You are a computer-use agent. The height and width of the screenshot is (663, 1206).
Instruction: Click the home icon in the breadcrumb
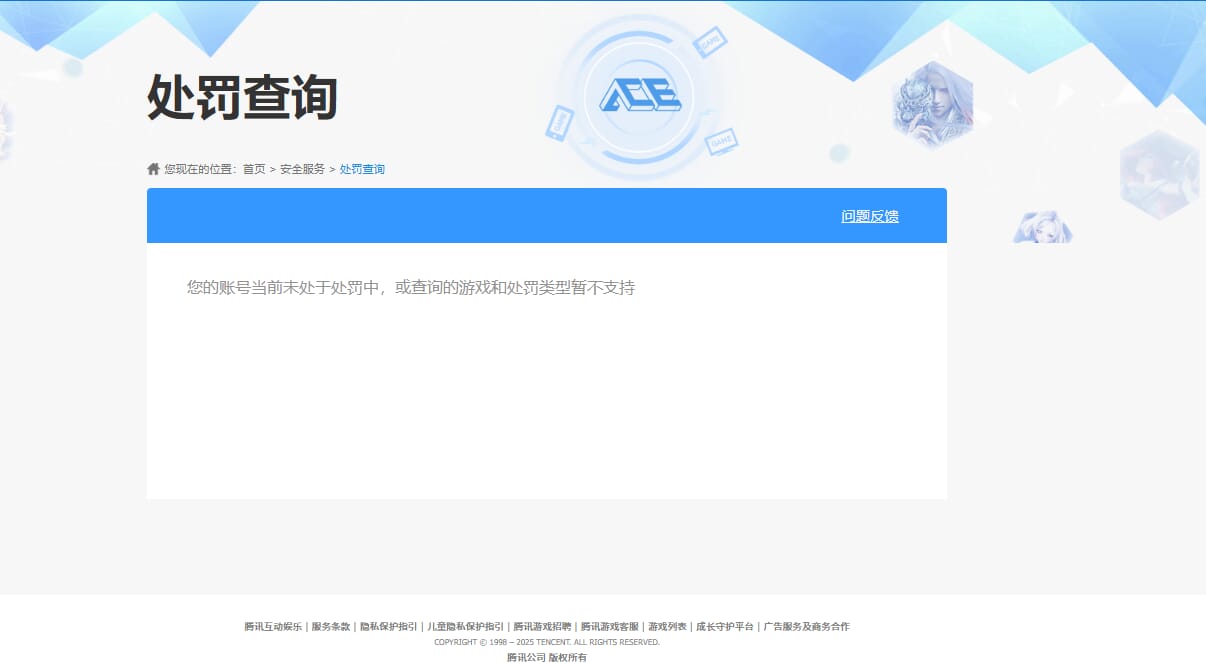[x=153, y=169]
